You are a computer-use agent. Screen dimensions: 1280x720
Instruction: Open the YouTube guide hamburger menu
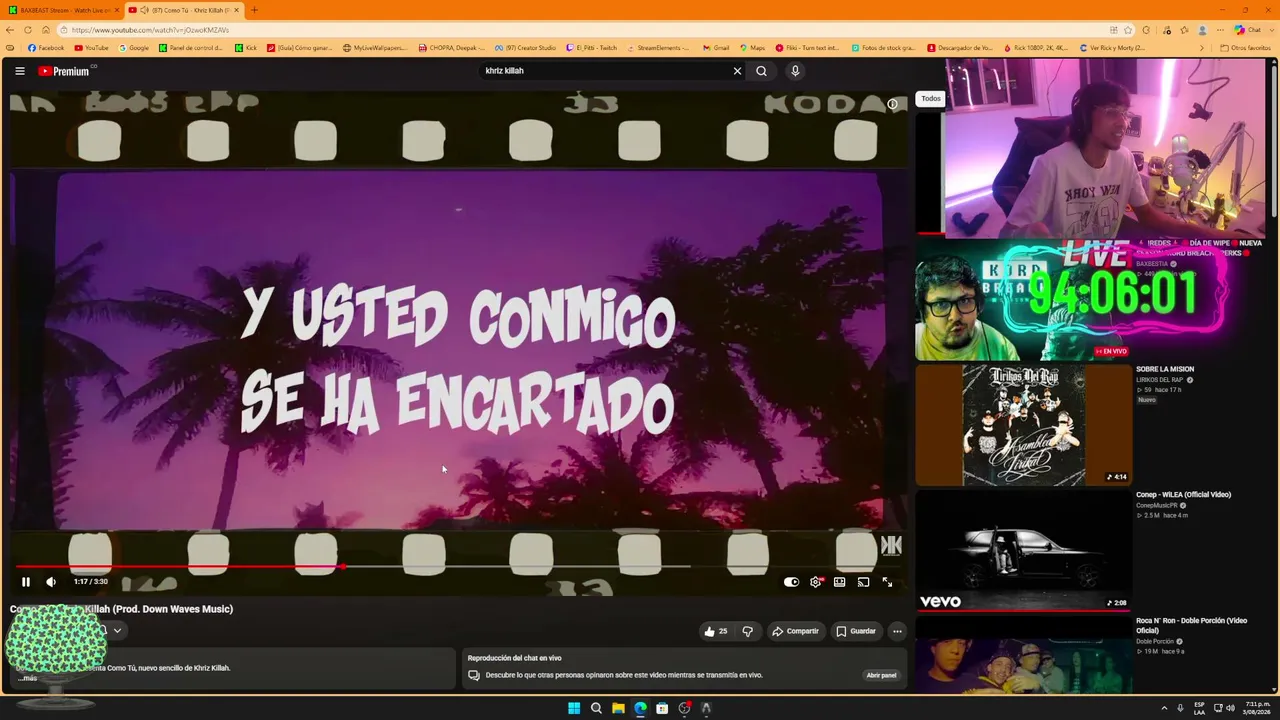pos(20,71)
